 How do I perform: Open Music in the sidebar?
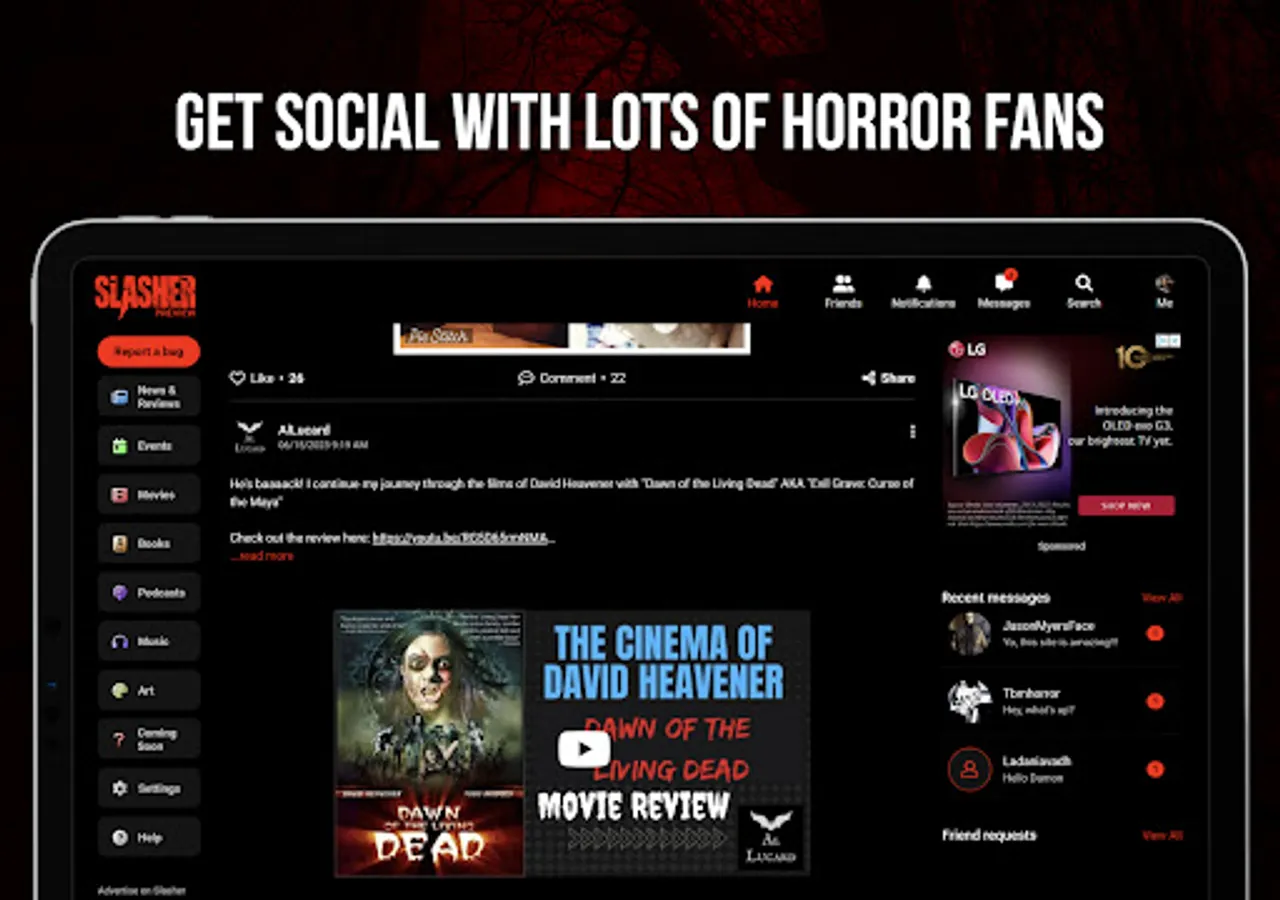pos(149,642)
